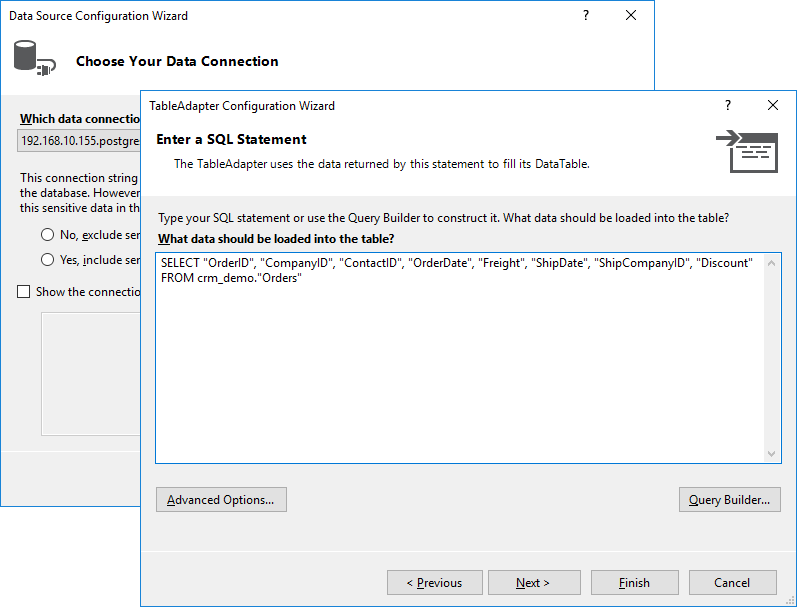
Task: Click the SQL box scrollbar up arrow
Action: [772, 263]
